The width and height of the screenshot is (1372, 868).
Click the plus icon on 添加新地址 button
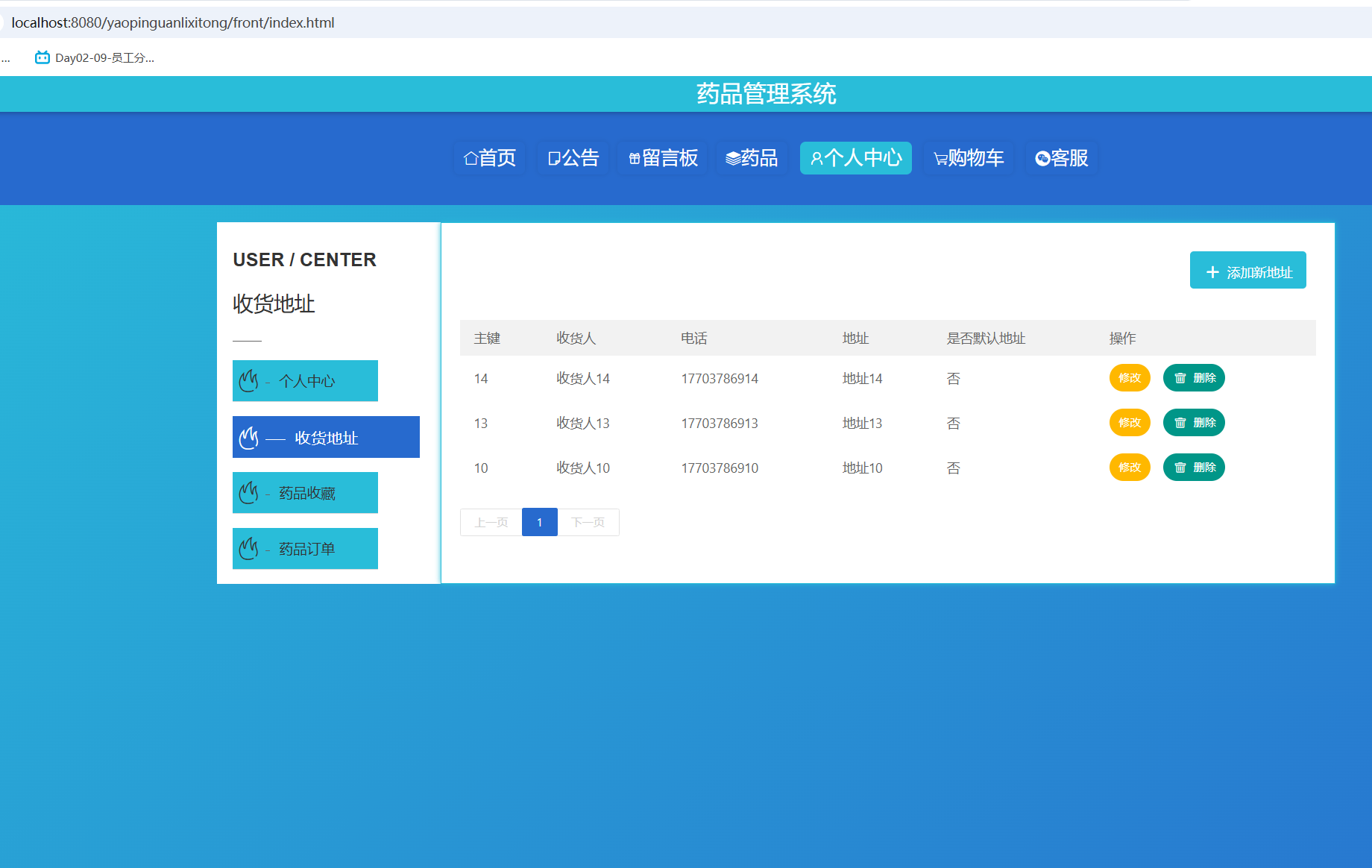[1212, 272]
